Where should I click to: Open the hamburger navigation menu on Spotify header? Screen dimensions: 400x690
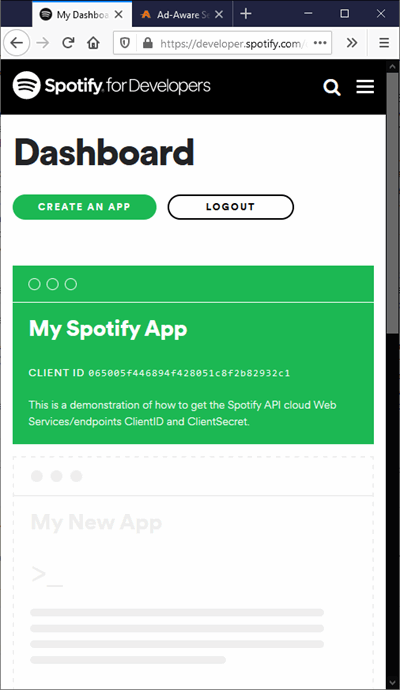[x=365, y=87]
